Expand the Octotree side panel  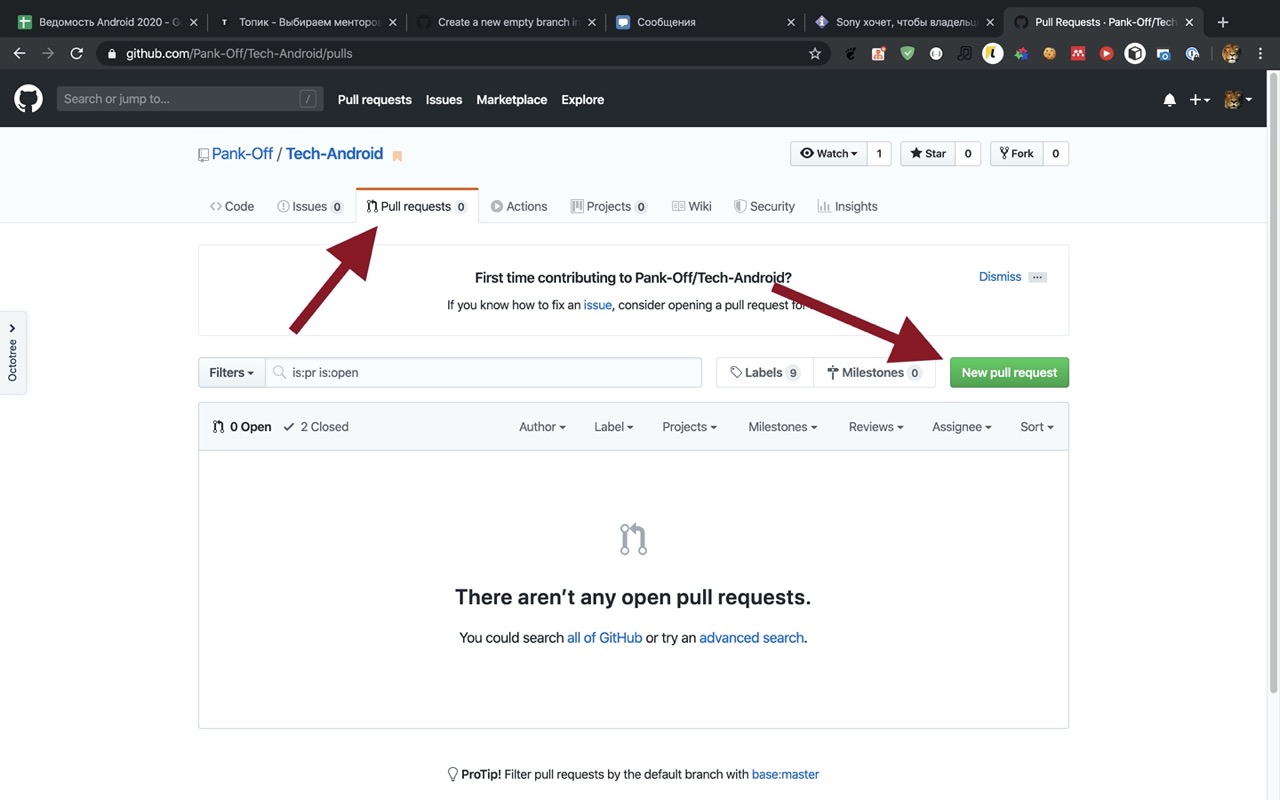pyautogui.click(x=13, y=352)
